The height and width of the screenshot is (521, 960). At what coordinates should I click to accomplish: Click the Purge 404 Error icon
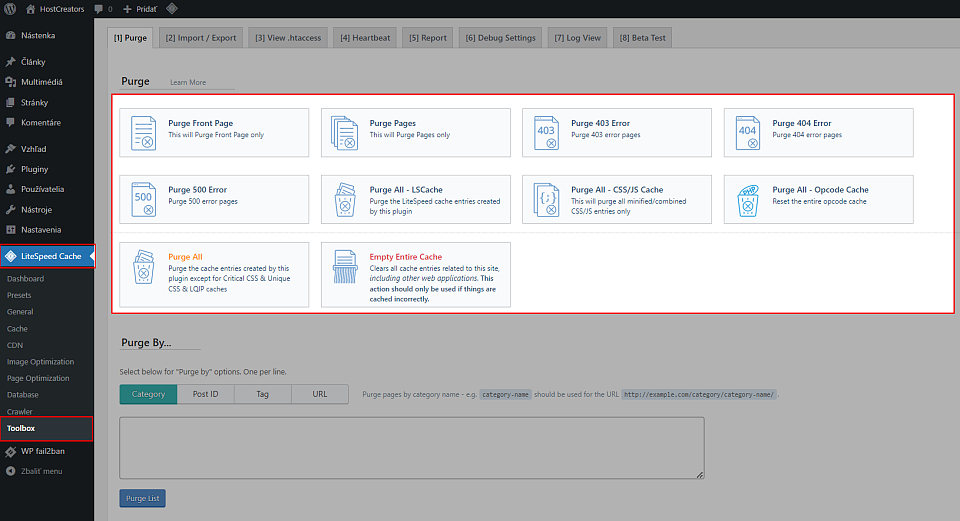[x=748, y=133]
